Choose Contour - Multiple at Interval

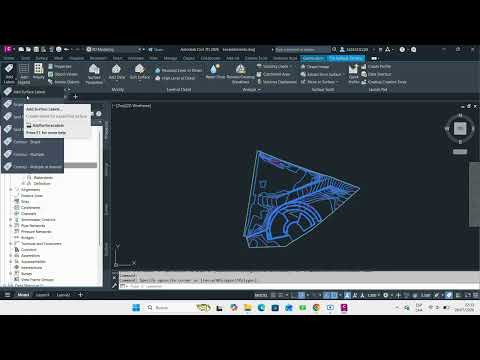click(x=33, y=167)
